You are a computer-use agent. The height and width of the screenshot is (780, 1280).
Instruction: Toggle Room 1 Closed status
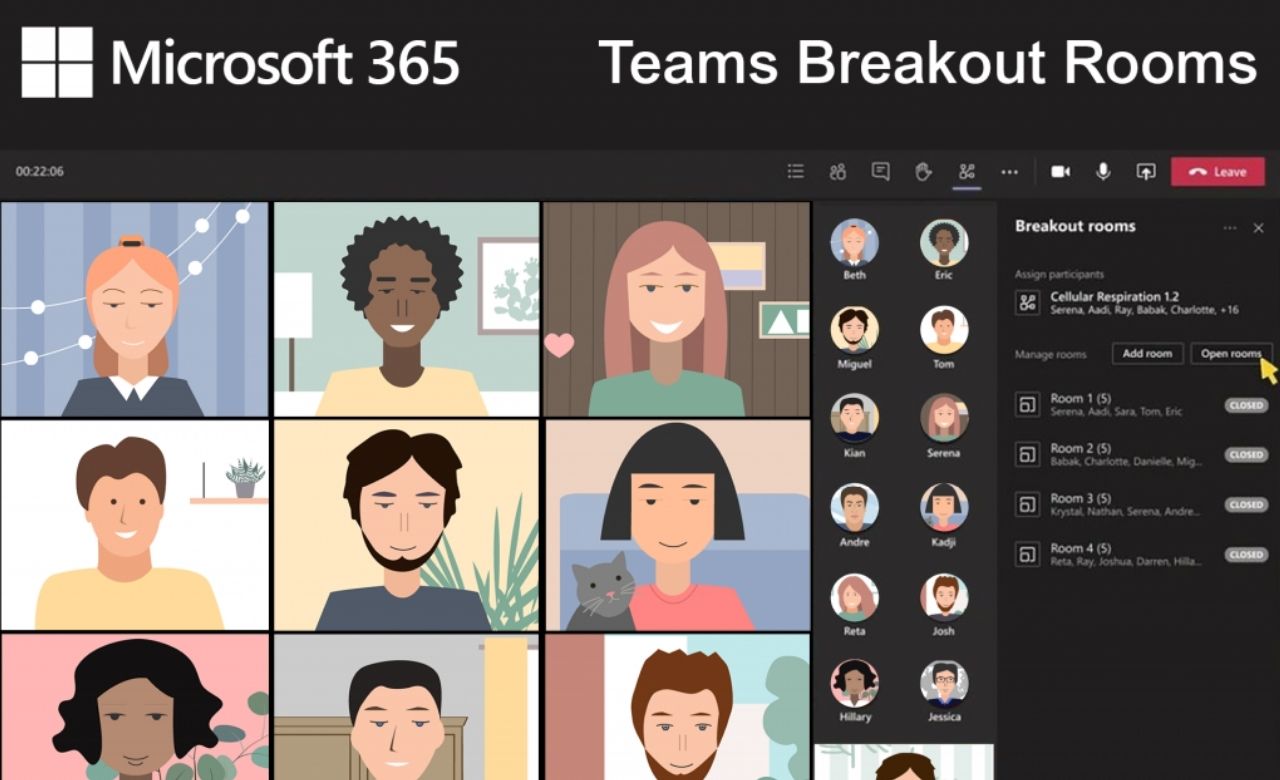1245,405
